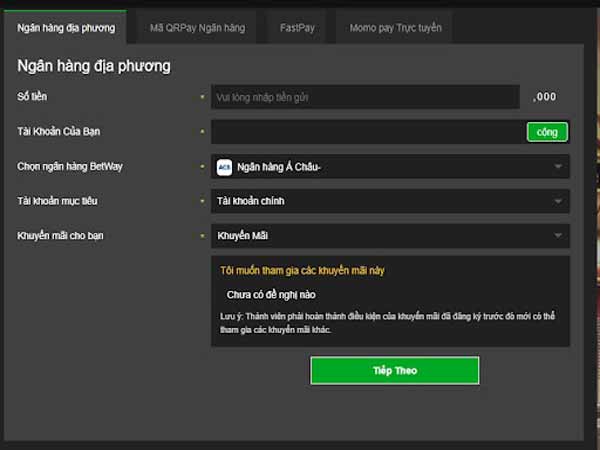Open the Khuyến mãi cho bạn dropdown
The image size is (600, 450).
(x=390, y=236)
